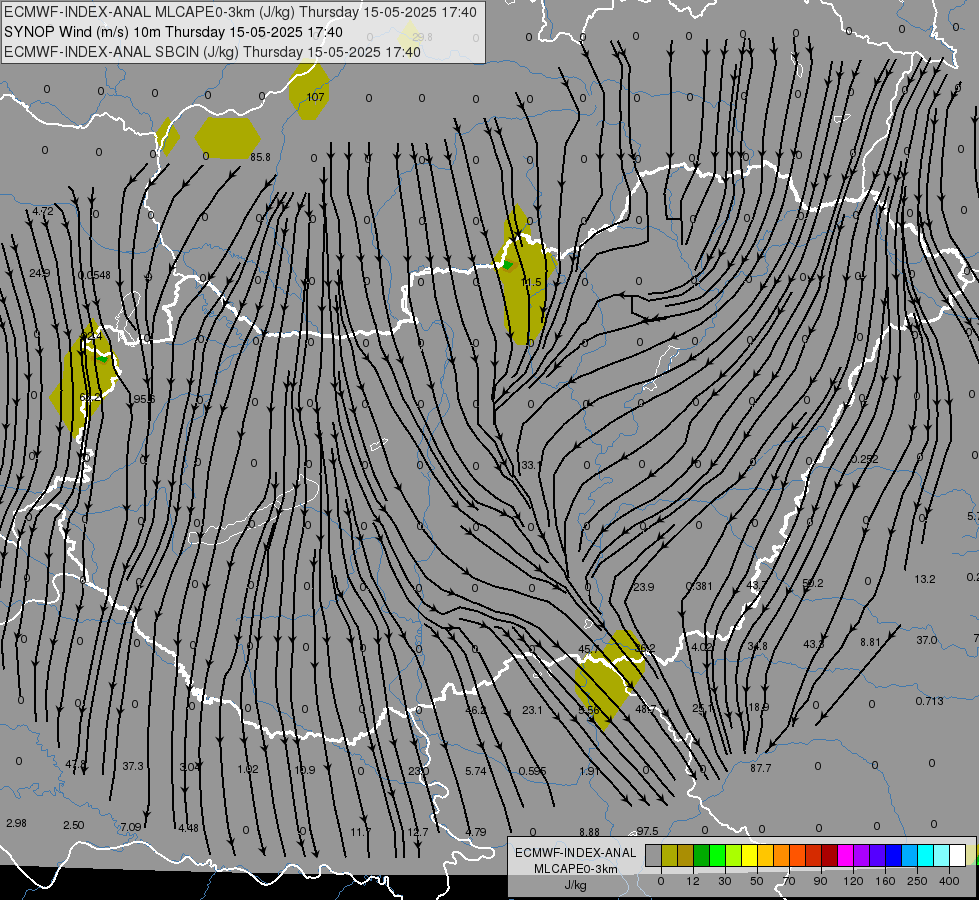Click the 5.74 value on the map
Viewport: 979px width, 900px height.
[476, 771]
